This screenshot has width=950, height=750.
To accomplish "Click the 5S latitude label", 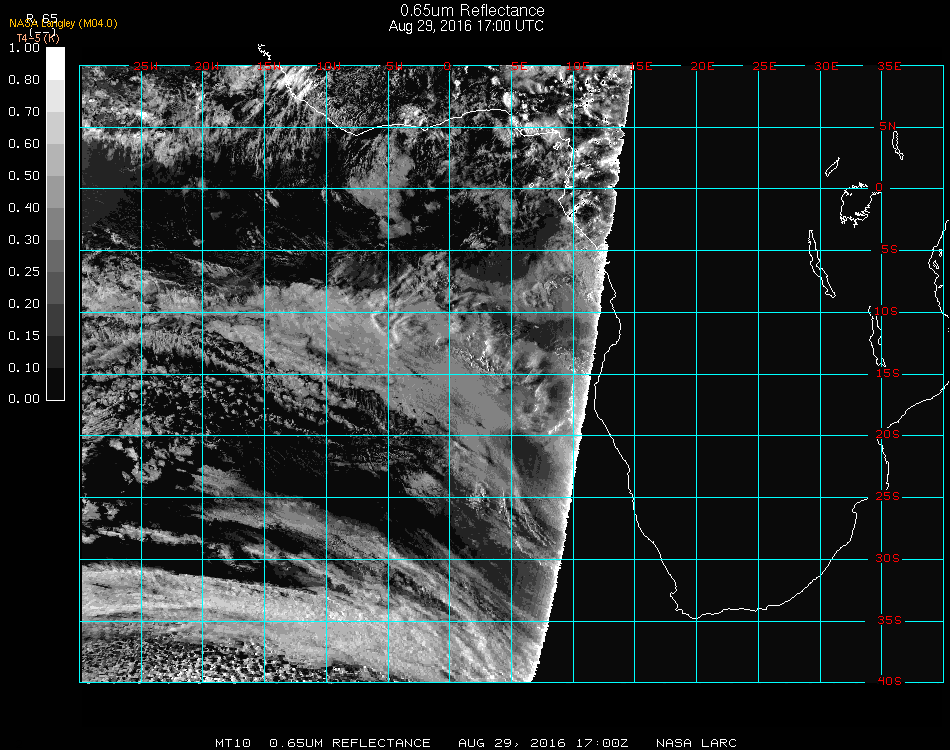I will coord(889,250).
